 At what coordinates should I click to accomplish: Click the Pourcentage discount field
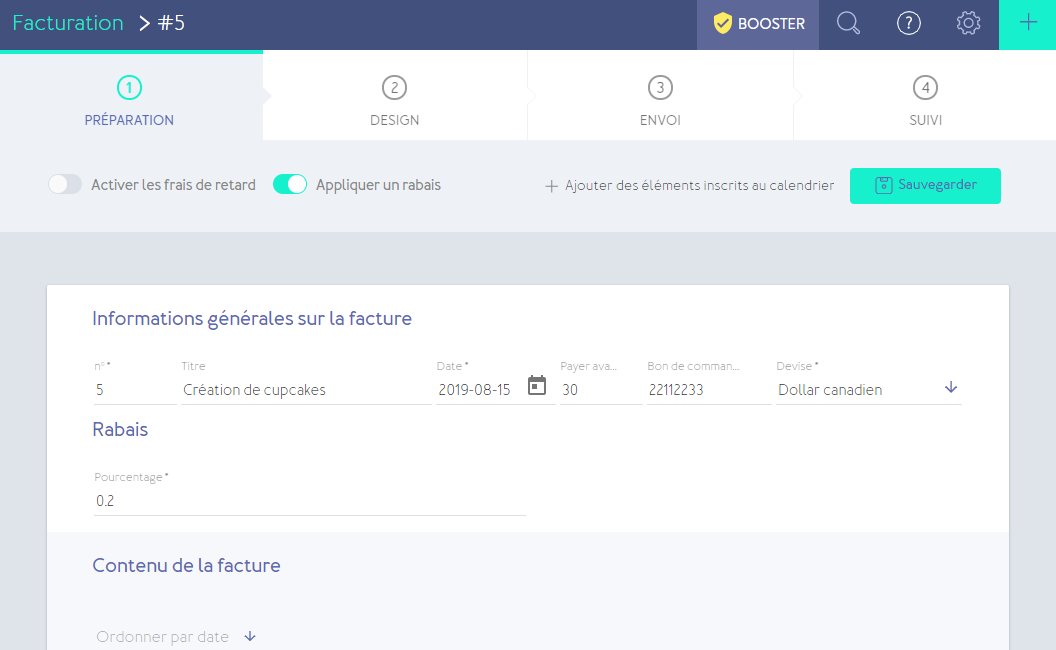click(309, 501)
